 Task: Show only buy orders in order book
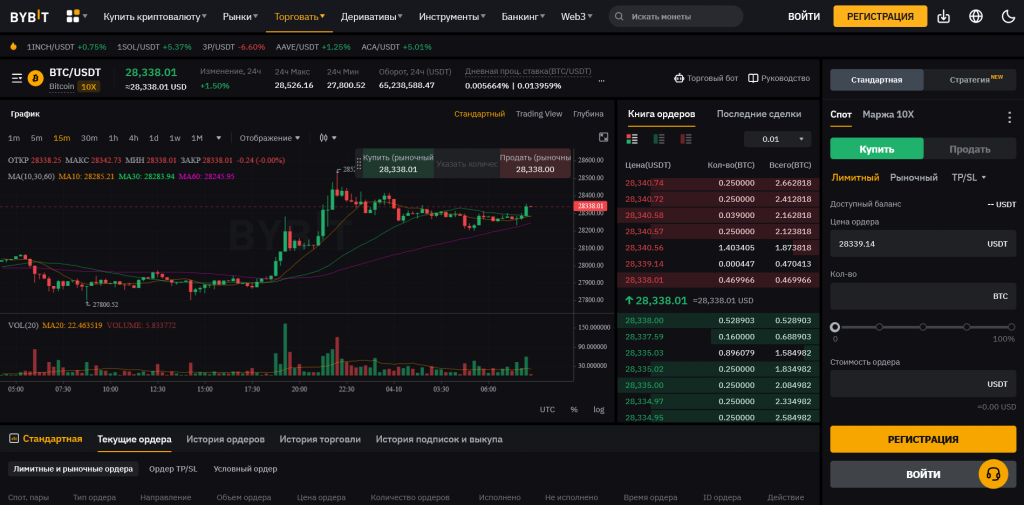(x=659, y=139)
